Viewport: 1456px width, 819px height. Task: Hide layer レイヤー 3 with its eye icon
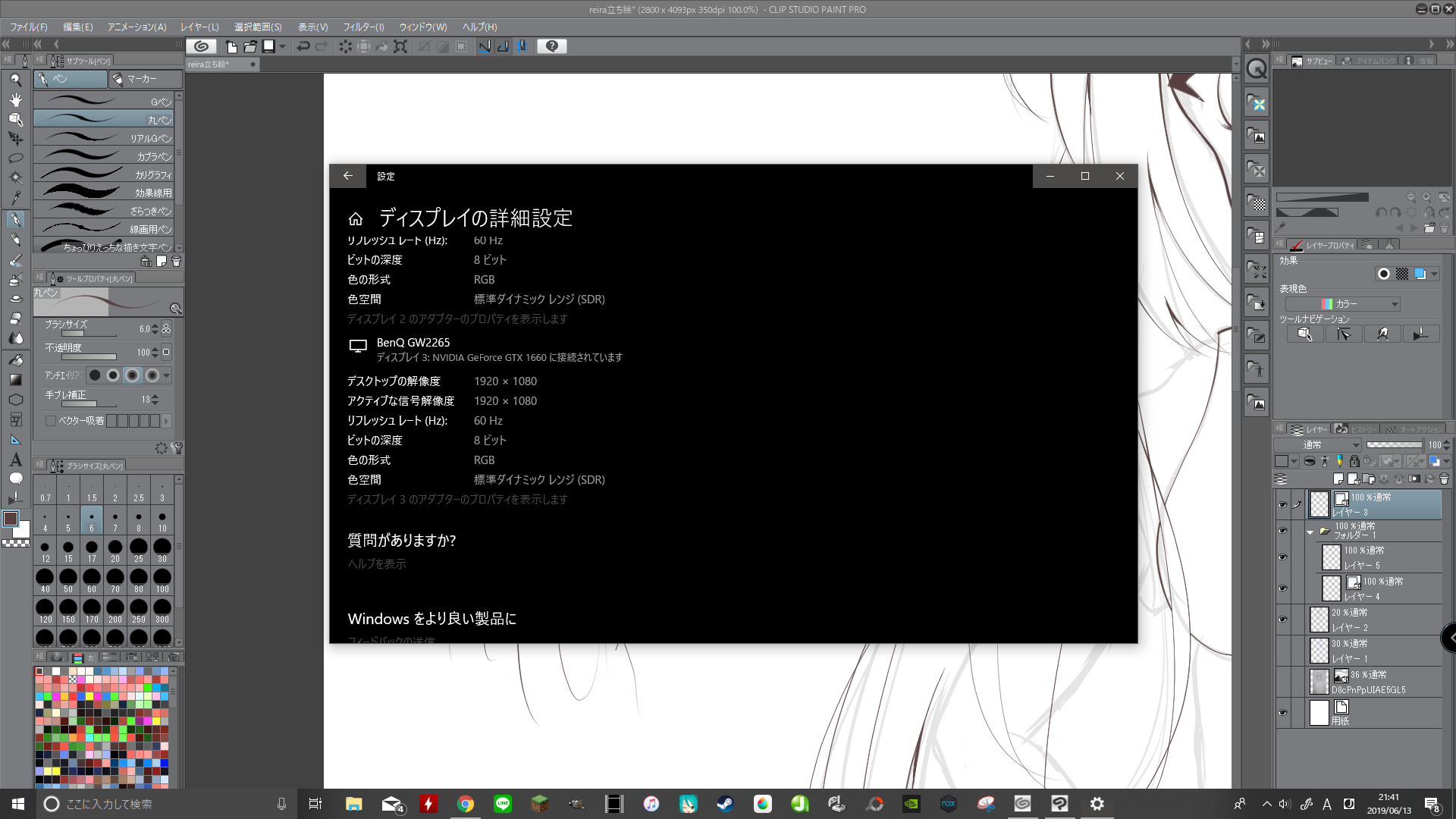(1282, 504)
